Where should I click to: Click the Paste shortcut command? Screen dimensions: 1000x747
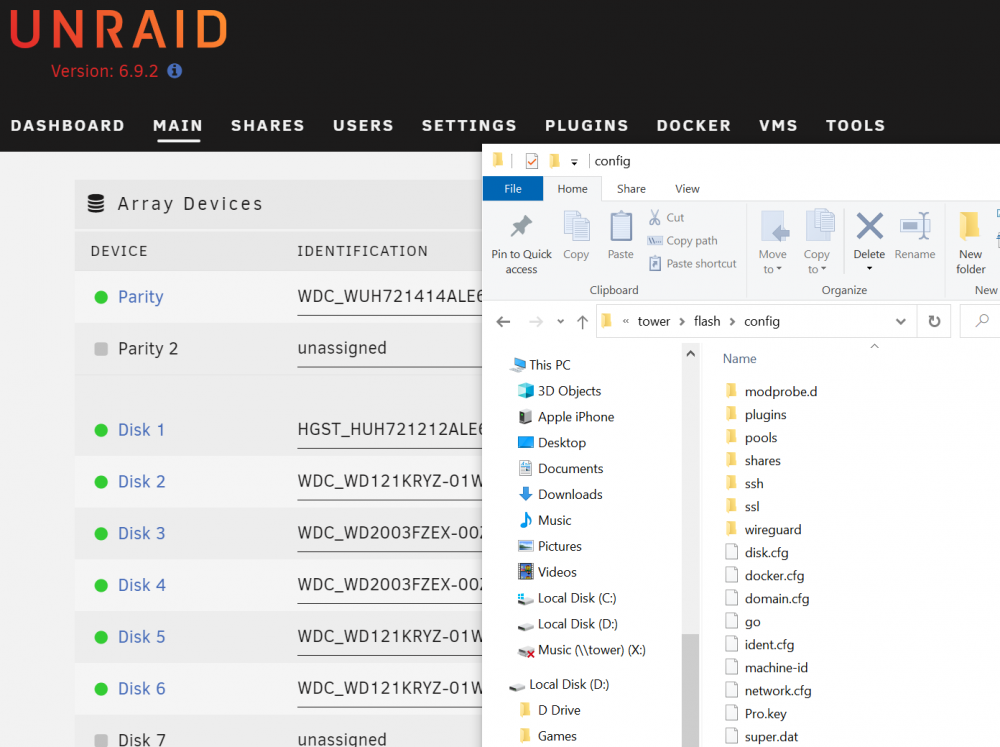[x=693, y=263]
